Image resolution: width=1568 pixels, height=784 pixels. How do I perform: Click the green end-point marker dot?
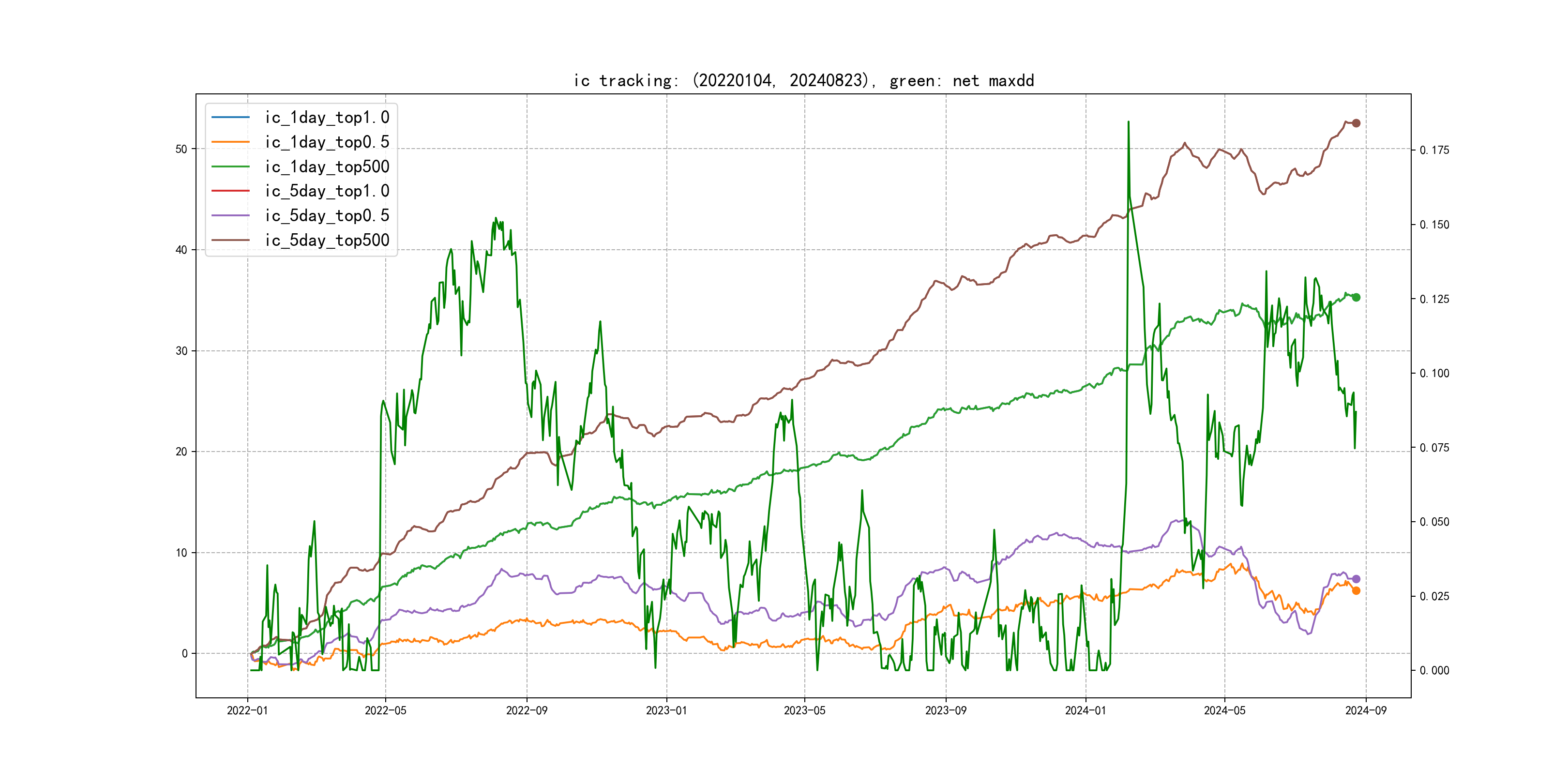1356,297
